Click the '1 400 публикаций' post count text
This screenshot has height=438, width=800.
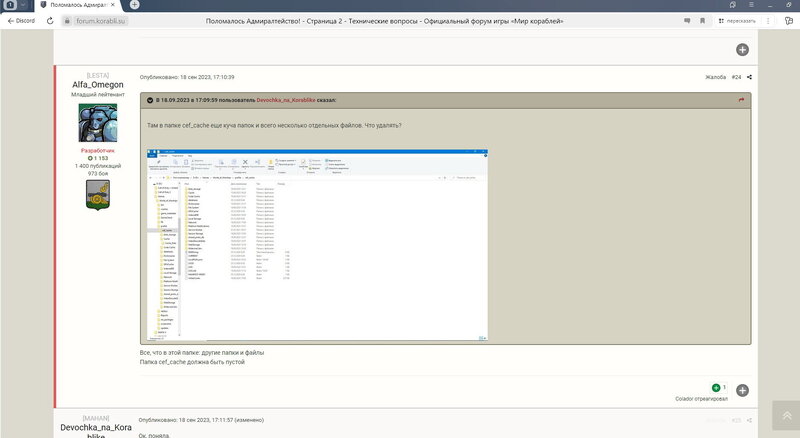[x=97, y=166]
